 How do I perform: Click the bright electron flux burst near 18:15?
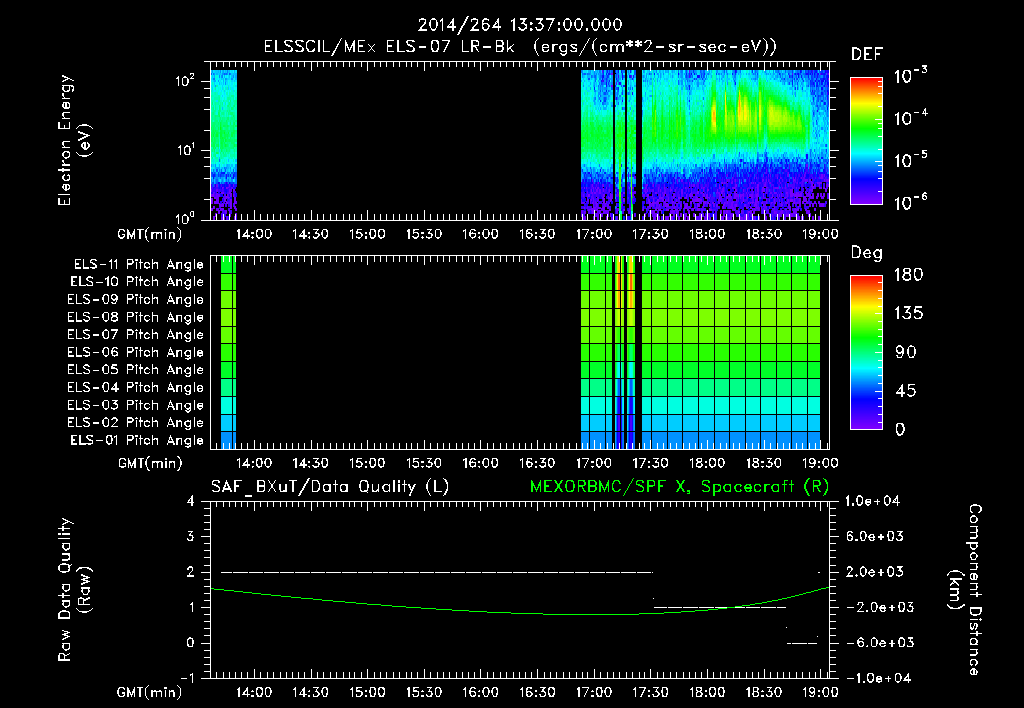click(x=742, y=111)
